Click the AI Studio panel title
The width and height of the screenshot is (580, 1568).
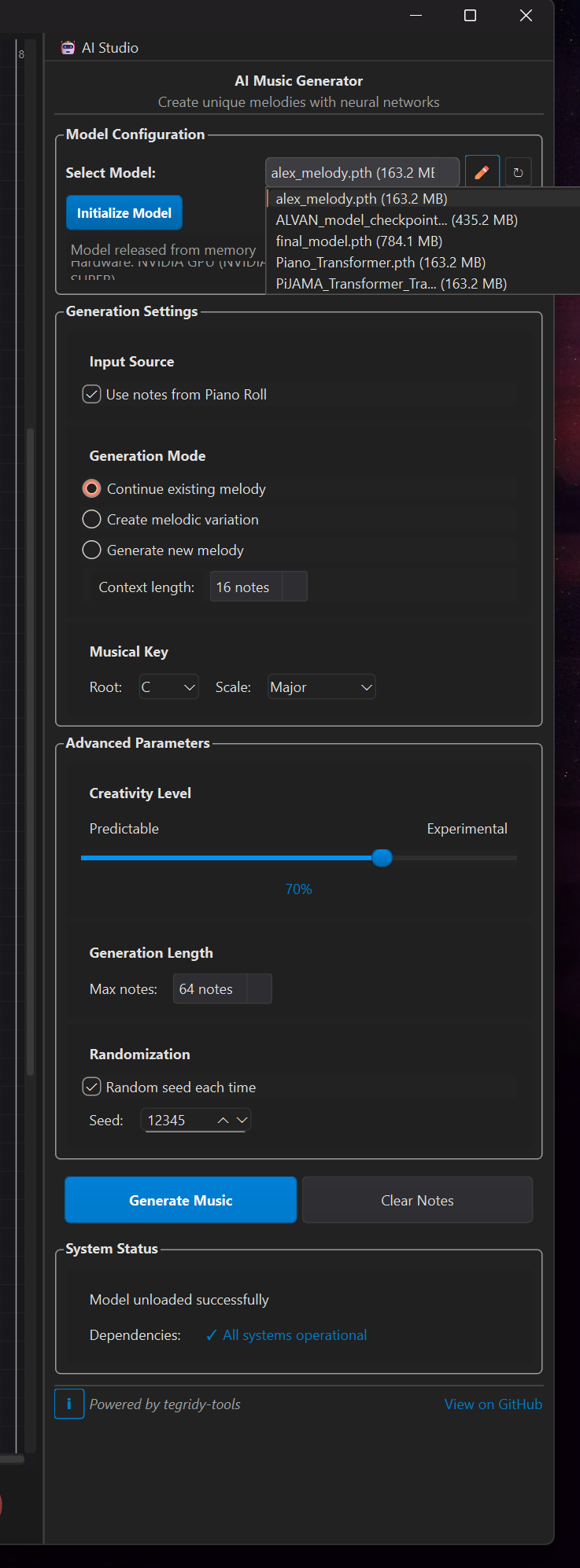(110, 48)
